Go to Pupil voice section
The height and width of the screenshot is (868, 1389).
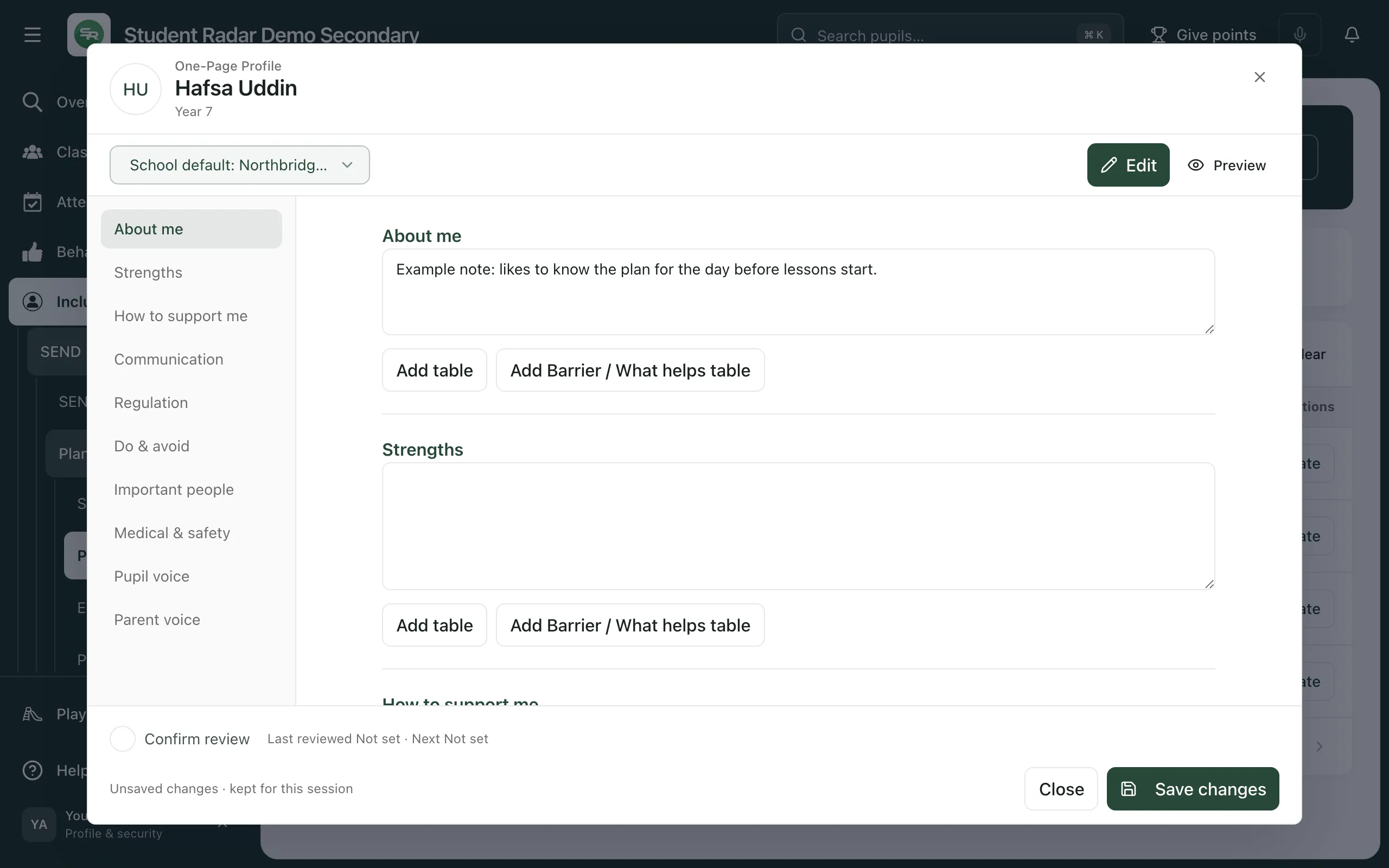(x=191, y=576)
